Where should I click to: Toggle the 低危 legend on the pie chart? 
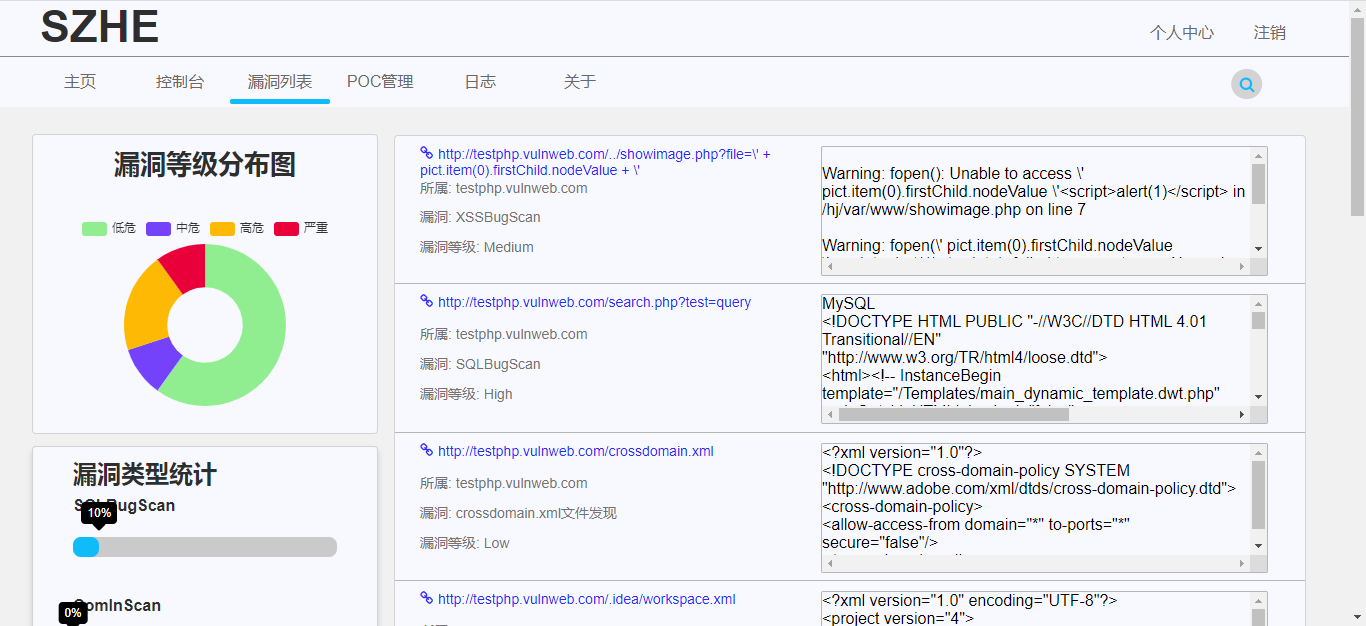pos(107,227)
